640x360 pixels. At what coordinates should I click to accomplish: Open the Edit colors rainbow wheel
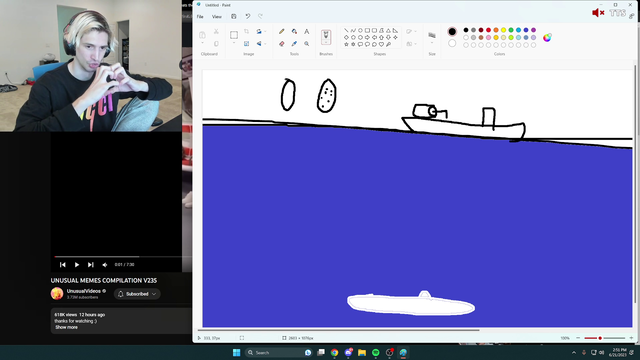(x=547, y=38)
